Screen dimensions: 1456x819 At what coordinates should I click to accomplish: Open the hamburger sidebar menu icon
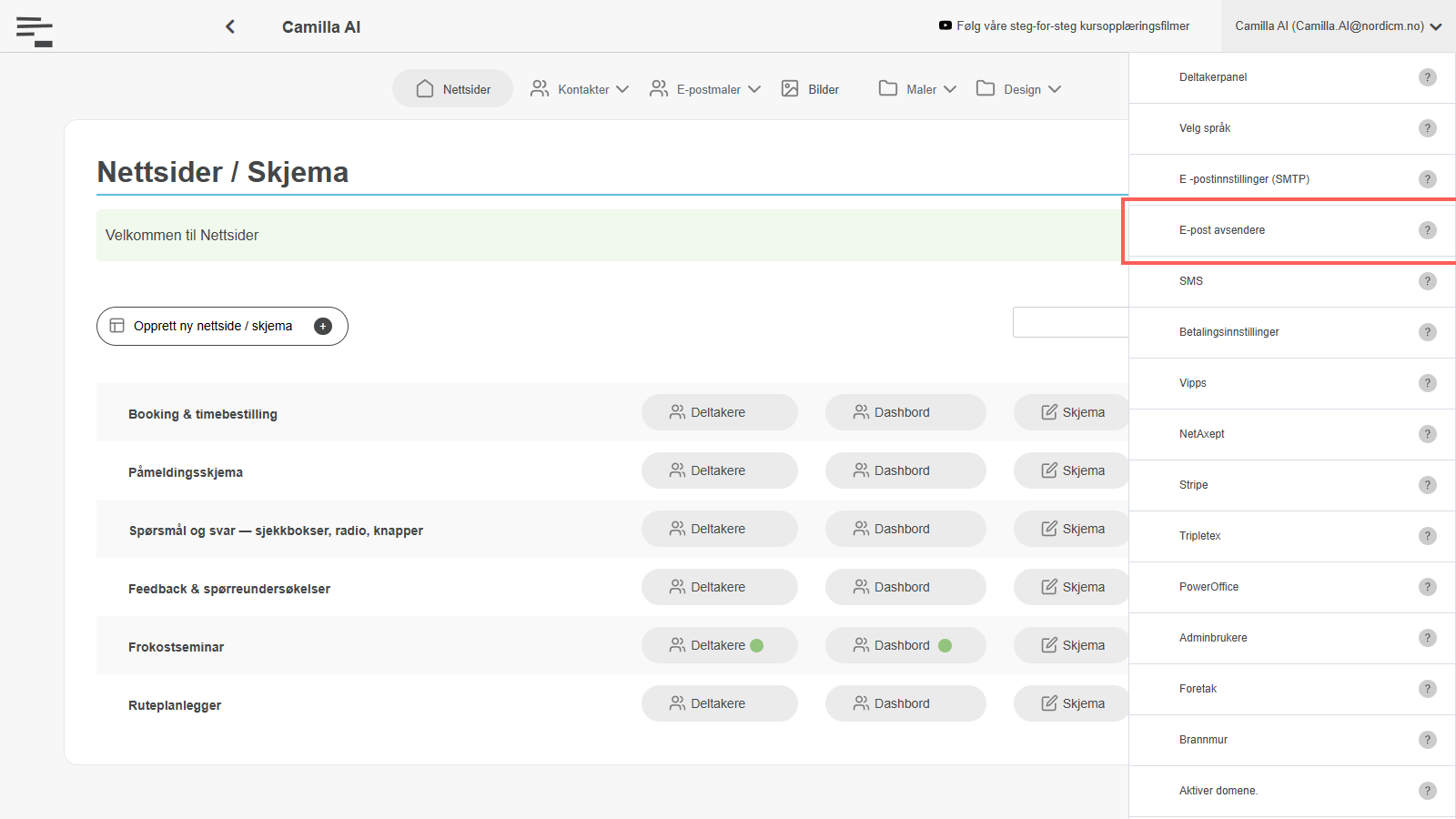[x=35, y=31]
